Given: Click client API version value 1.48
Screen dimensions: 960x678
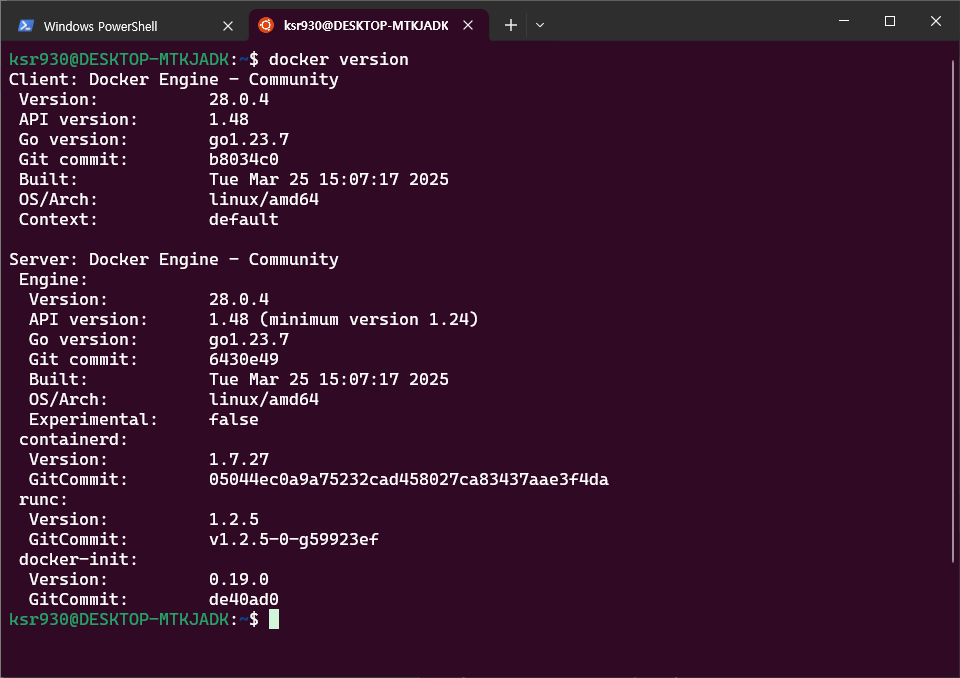Looking at the screenshot, I should [229, 119].
